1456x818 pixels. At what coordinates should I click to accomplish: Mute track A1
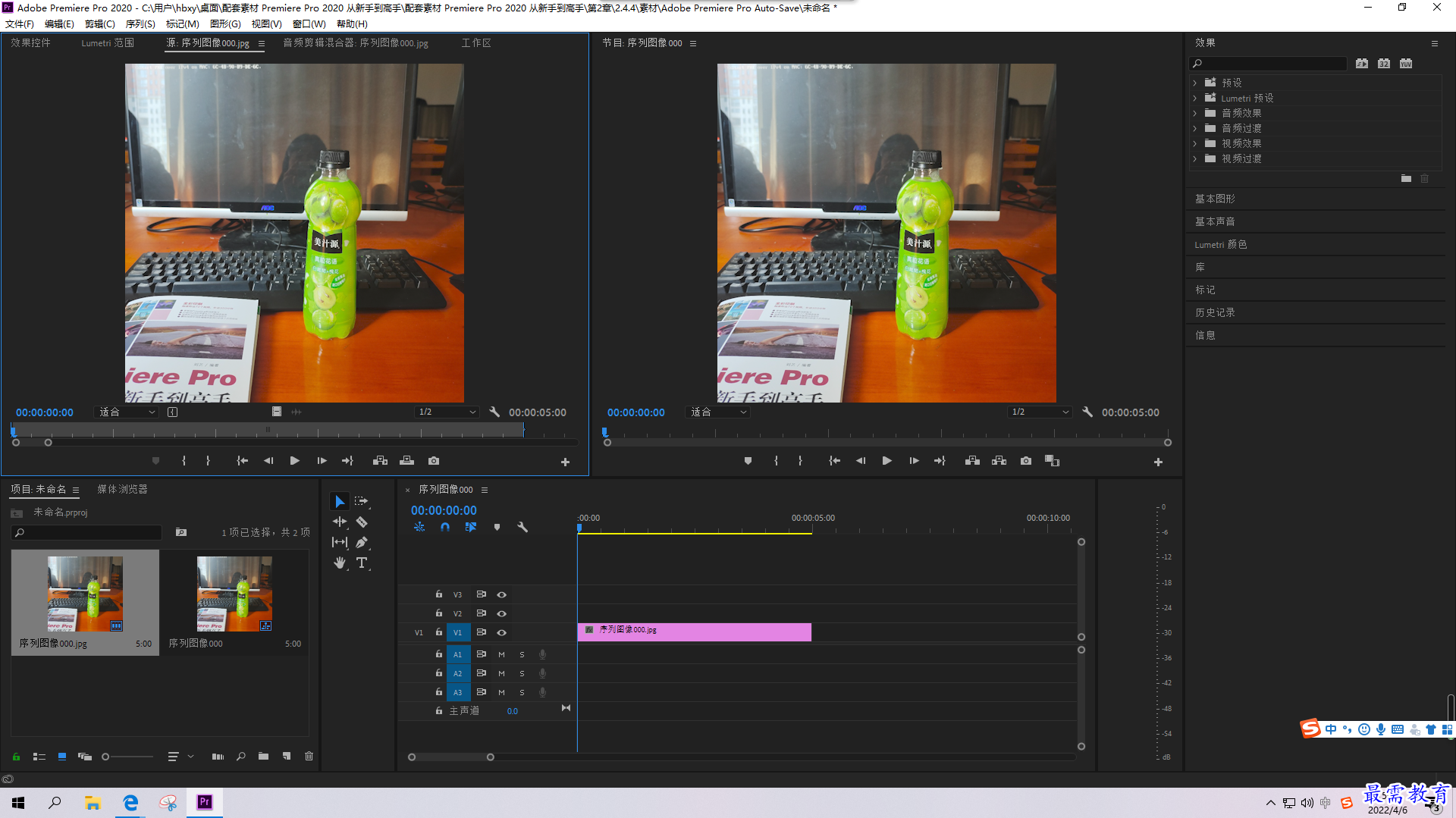(501, 654)
